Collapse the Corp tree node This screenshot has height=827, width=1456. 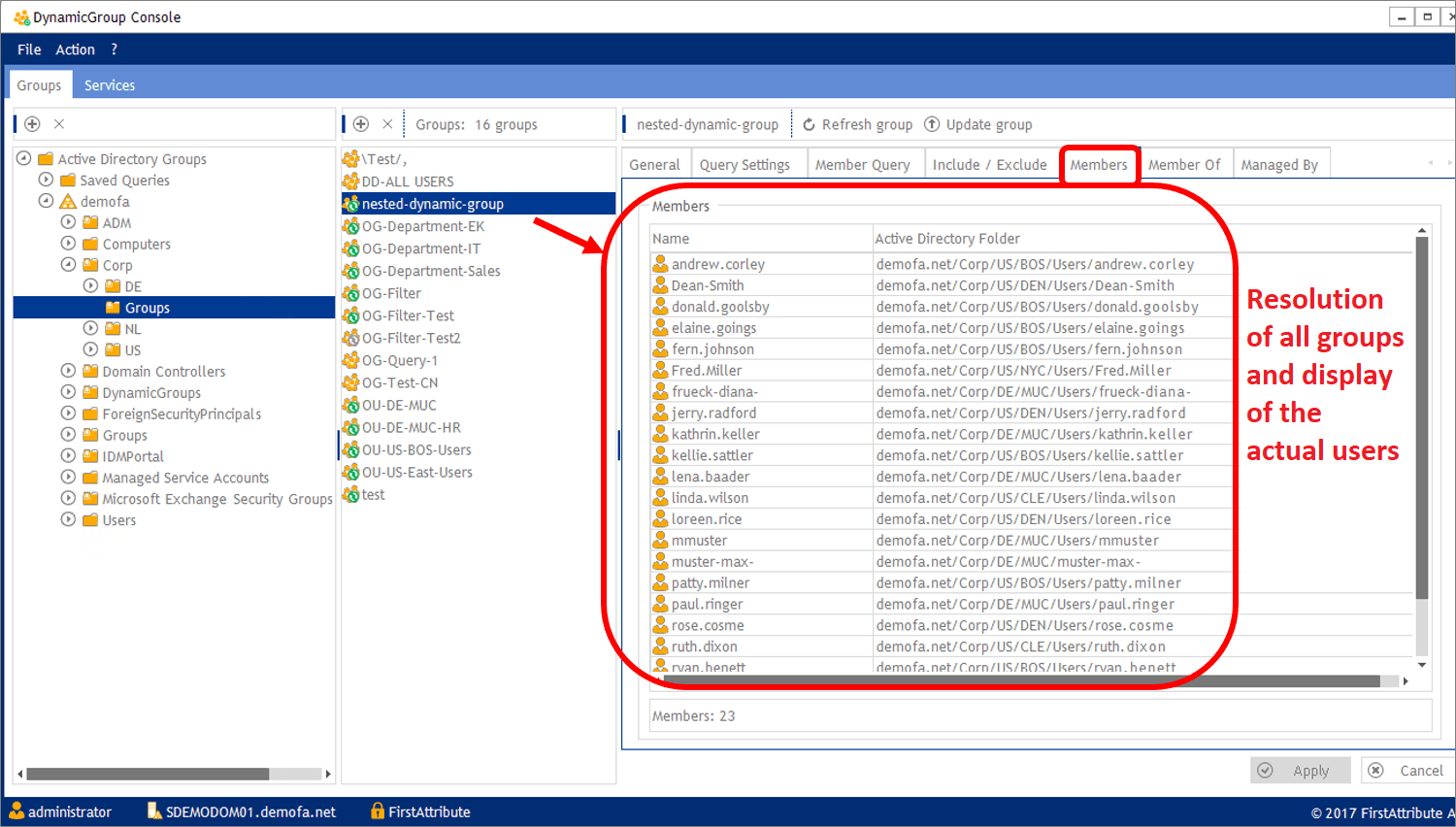[x=67, y=264]
